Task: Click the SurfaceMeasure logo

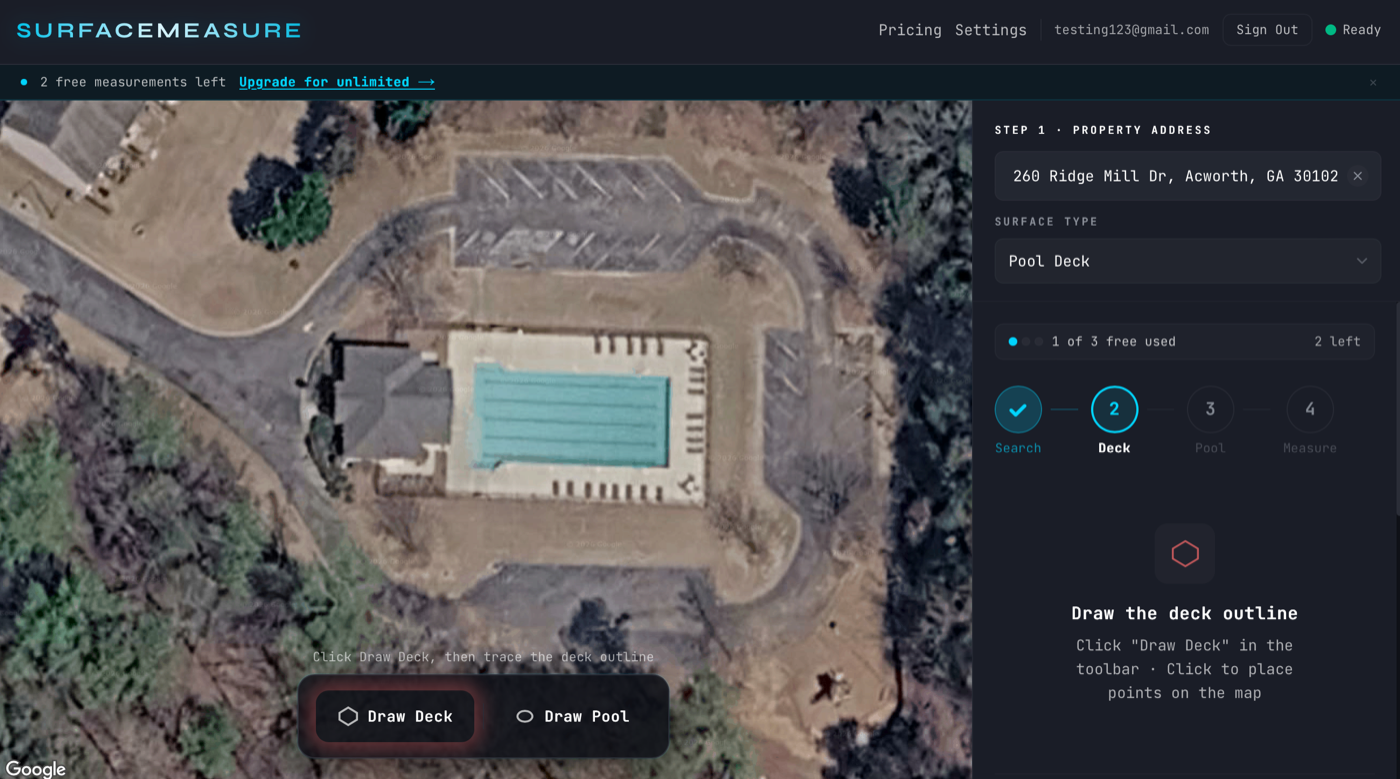Action: (x=159, y=30)
